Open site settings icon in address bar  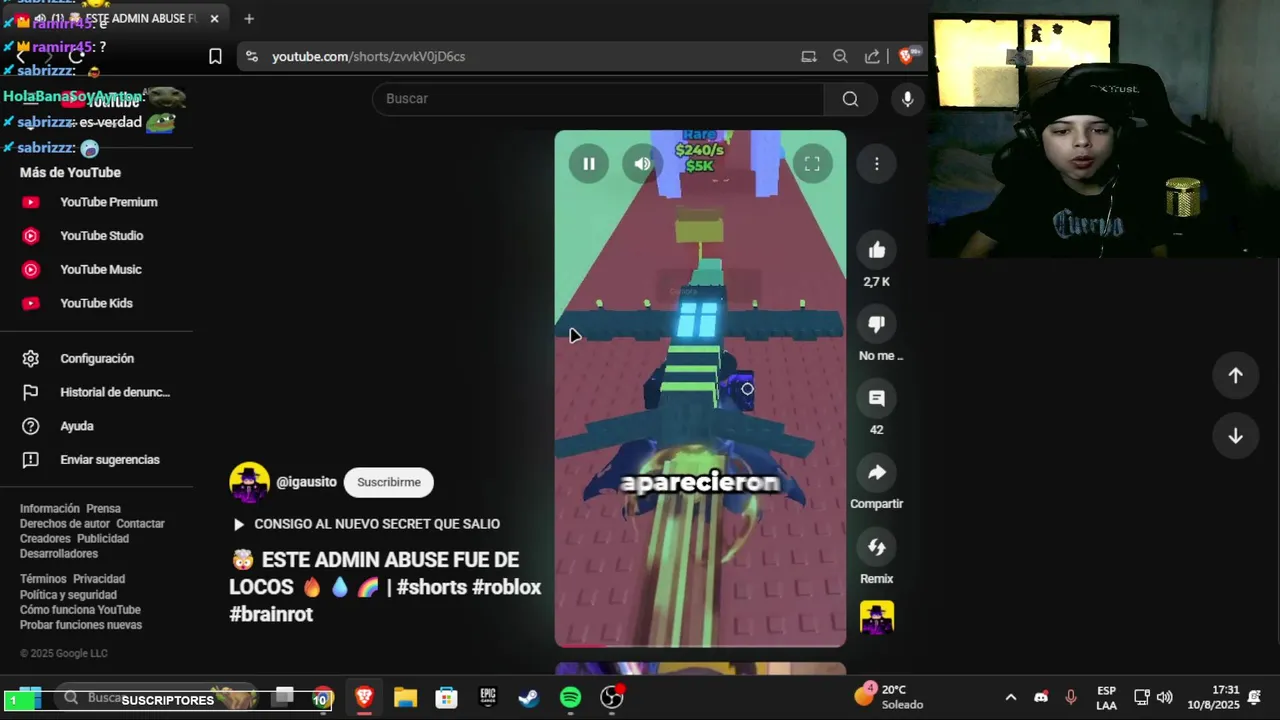[252, 57]
